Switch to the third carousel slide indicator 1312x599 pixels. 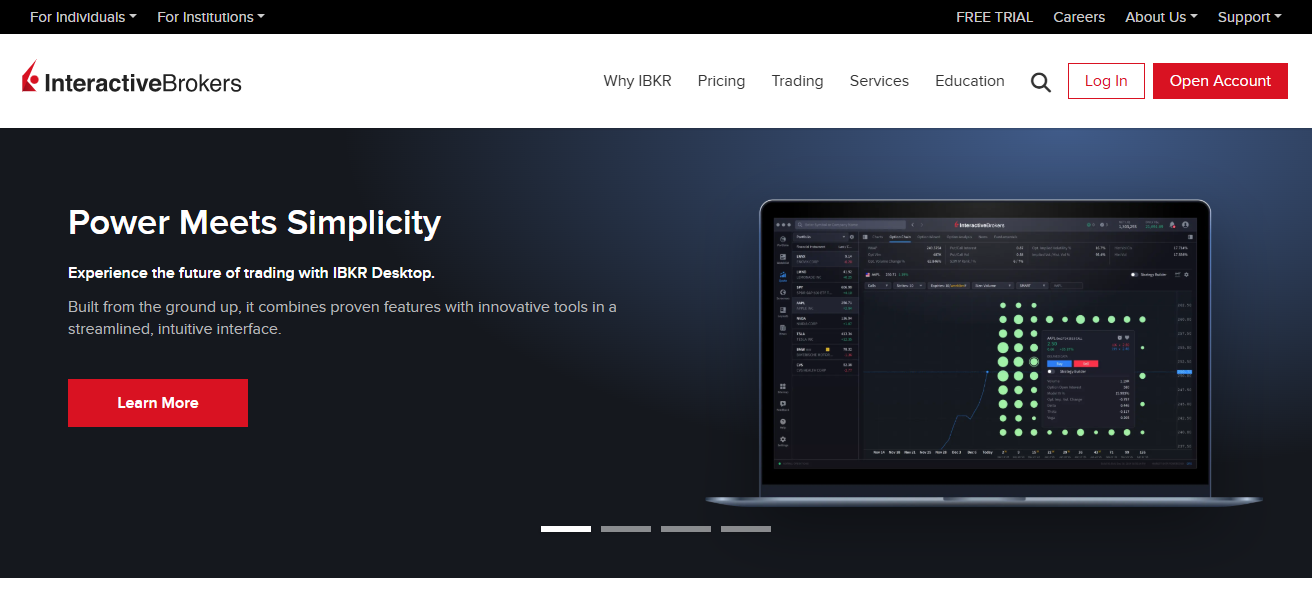click(686, 529)
